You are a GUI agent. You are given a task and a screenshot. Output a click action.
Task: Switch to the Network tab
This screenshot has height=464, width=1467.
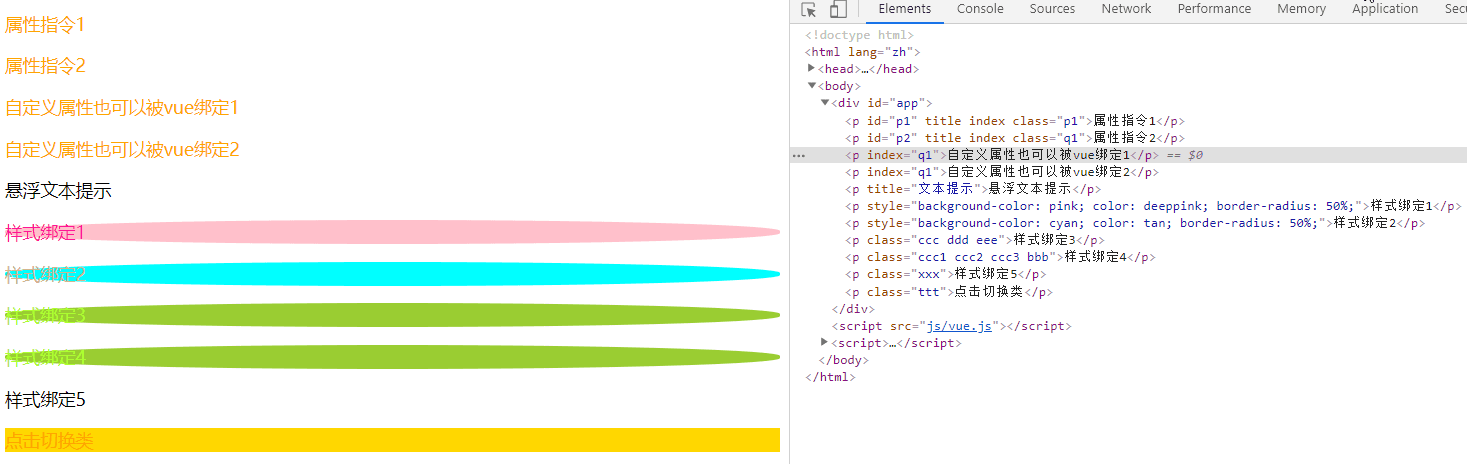(1126, 9)
